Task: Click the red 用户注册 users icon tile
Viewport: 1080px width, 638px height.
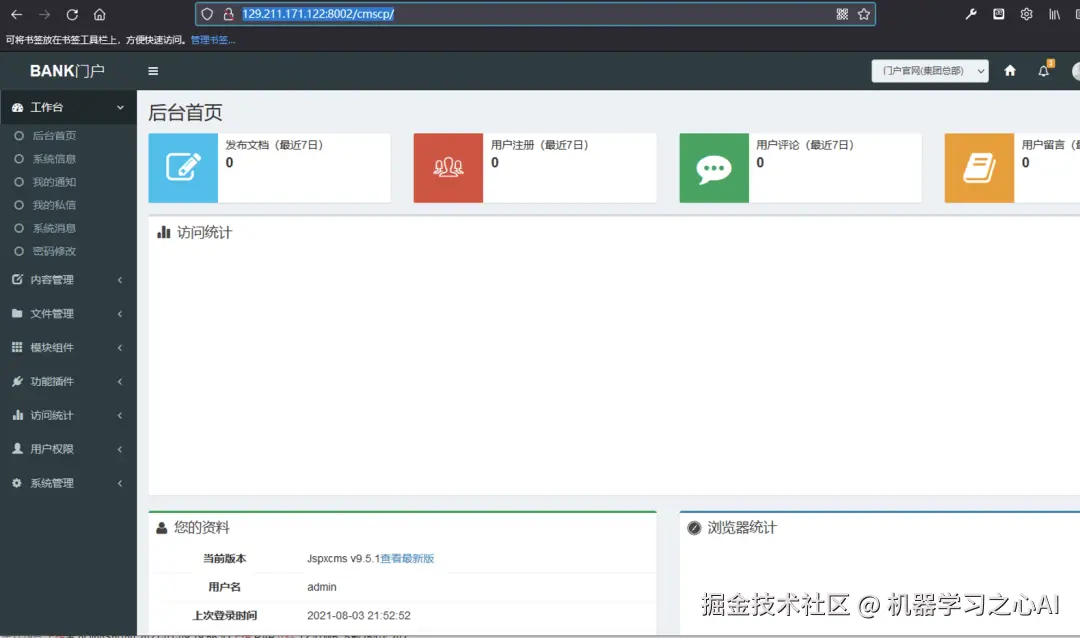Action: [x=448, y=167]
